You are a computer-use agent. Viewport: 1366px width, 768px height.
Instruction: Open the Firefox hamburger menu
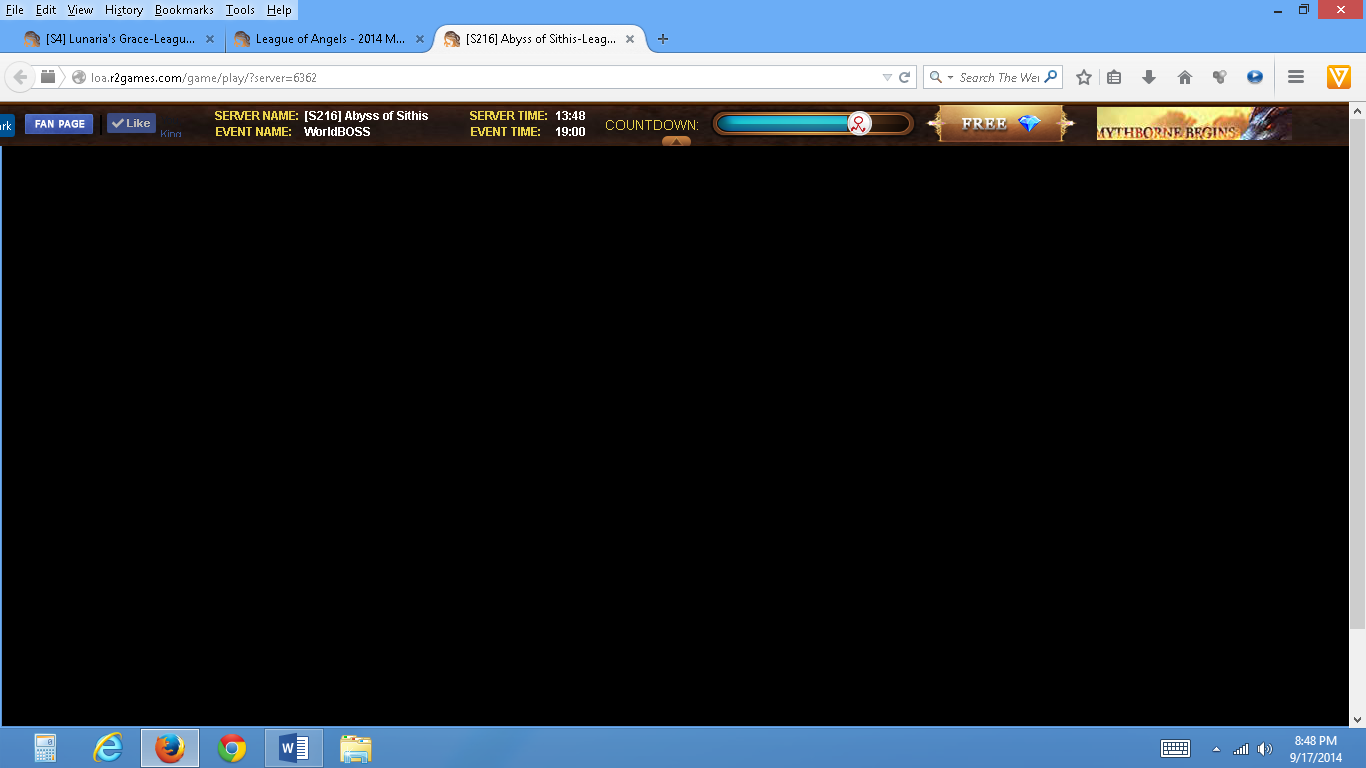click(1296, 77)
